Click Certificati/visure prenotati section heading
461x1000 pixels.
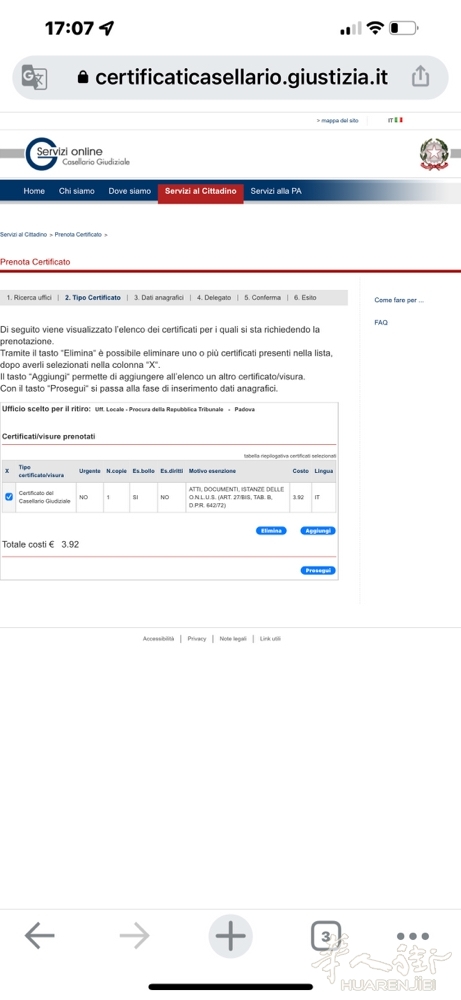[x=48, y=436]
